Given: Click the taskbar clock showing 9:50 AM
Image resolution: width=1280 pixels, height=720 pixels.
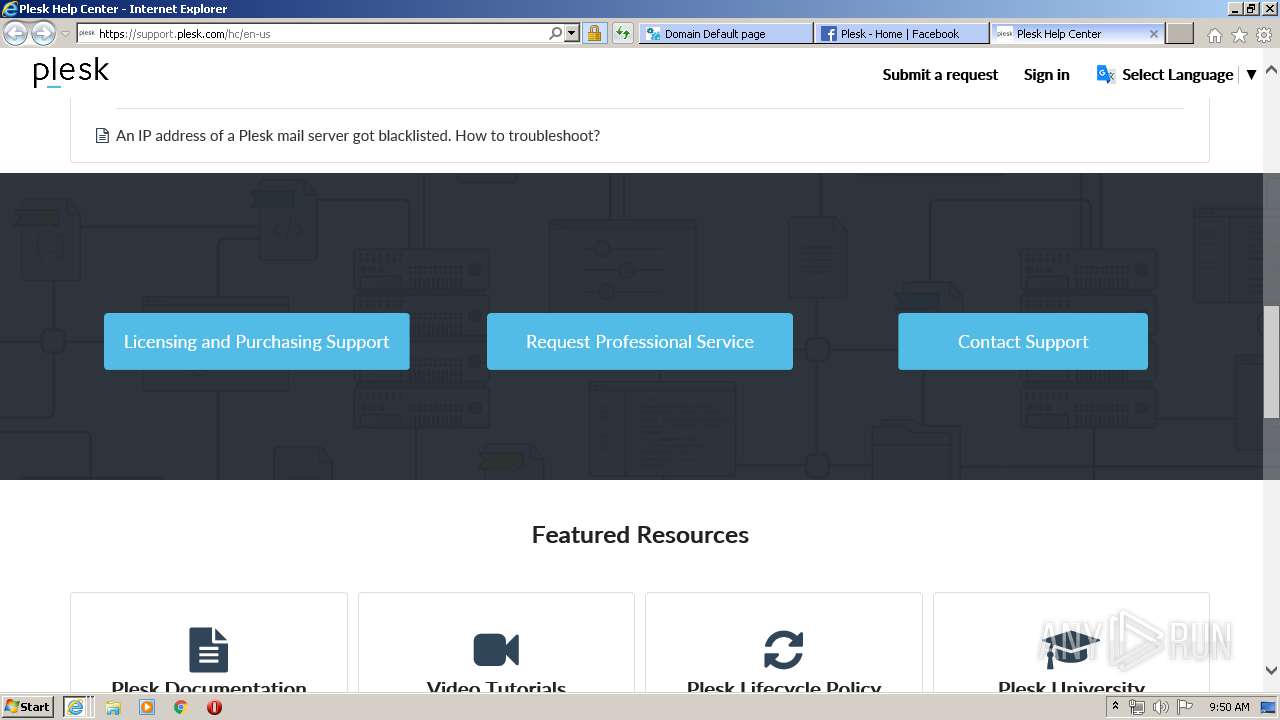Looking at the screenshot, I should [1229, 707].
